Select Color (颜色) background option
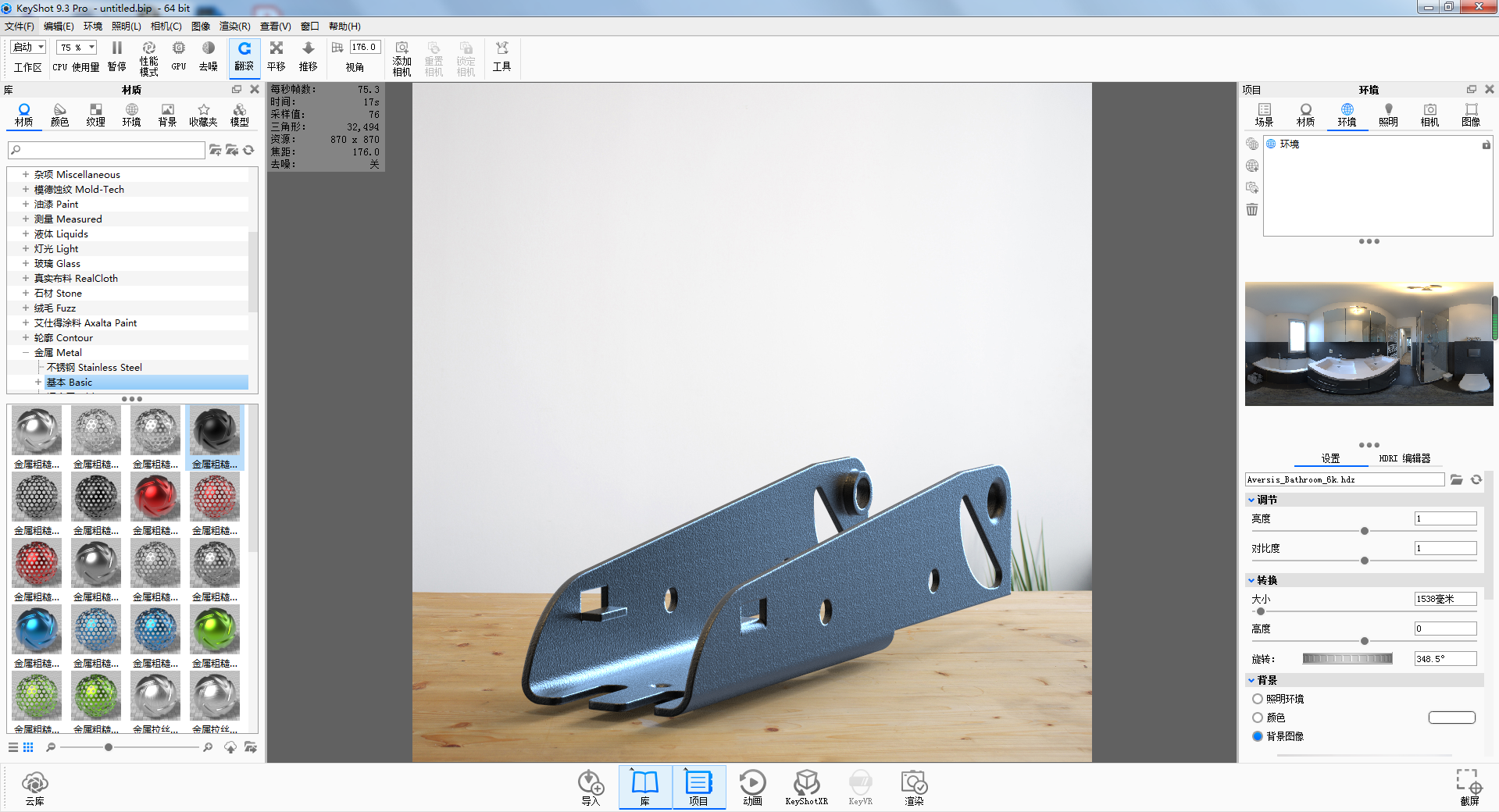Image resolution: width=1499 pixels, height=812 pixels. coord(1258,718)
